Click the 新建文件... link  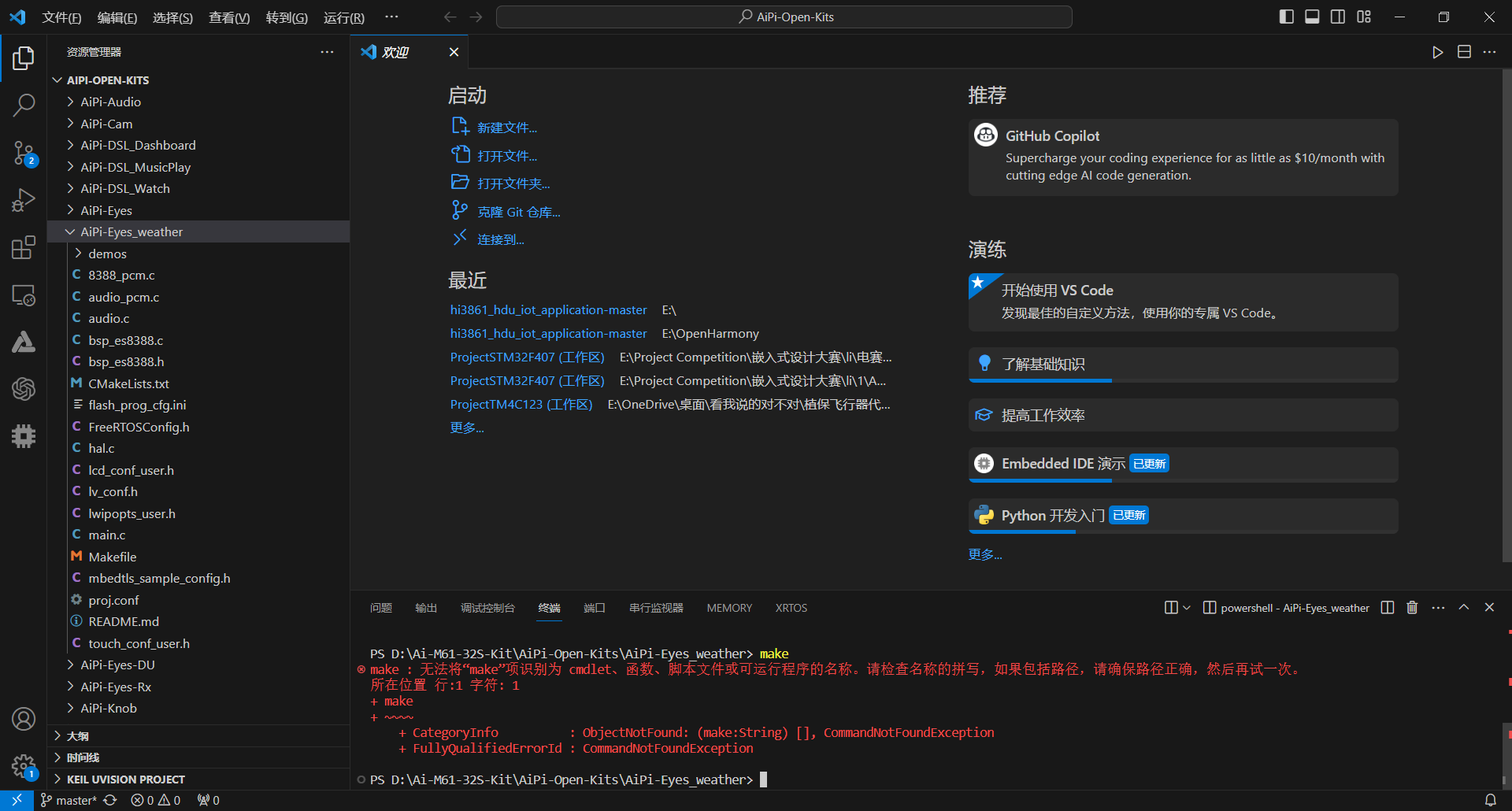coord(507,128)
